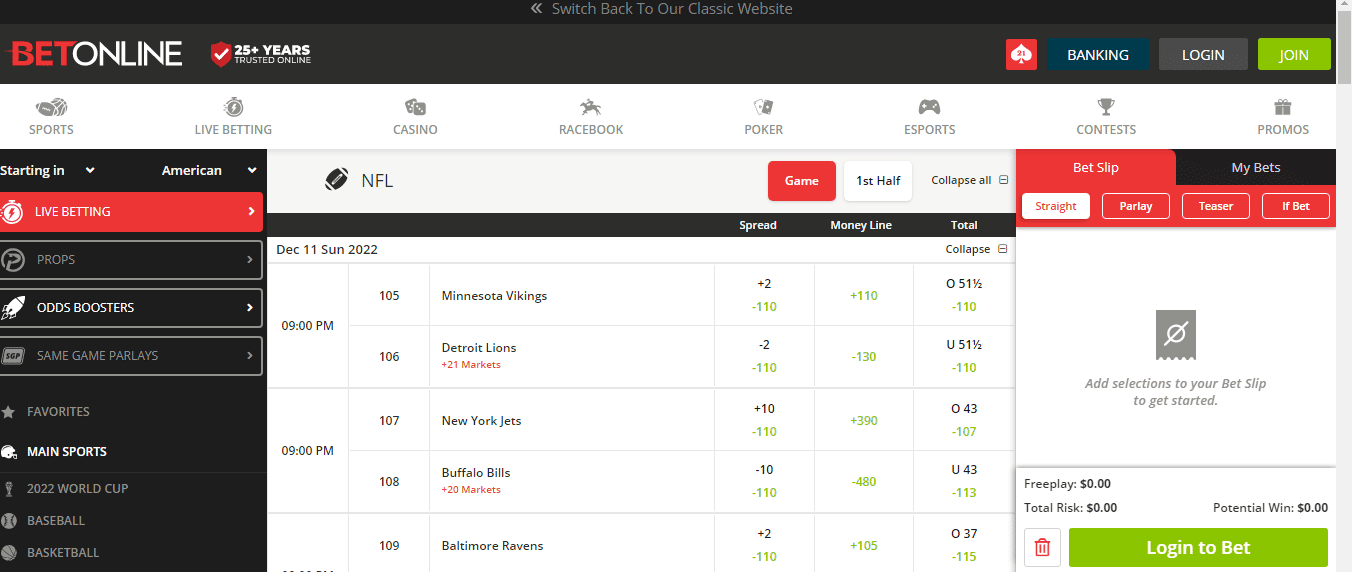
Task: Open Contests trophy icon
Action: tap(1106, 107)
